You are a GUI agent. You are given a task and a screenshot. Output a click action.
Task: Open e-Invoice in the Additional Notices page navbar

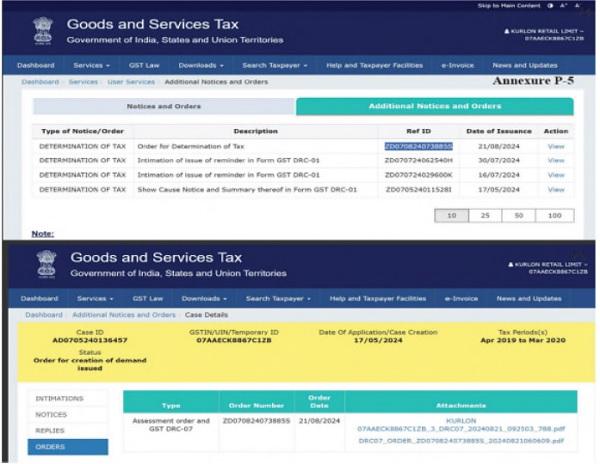458,65
